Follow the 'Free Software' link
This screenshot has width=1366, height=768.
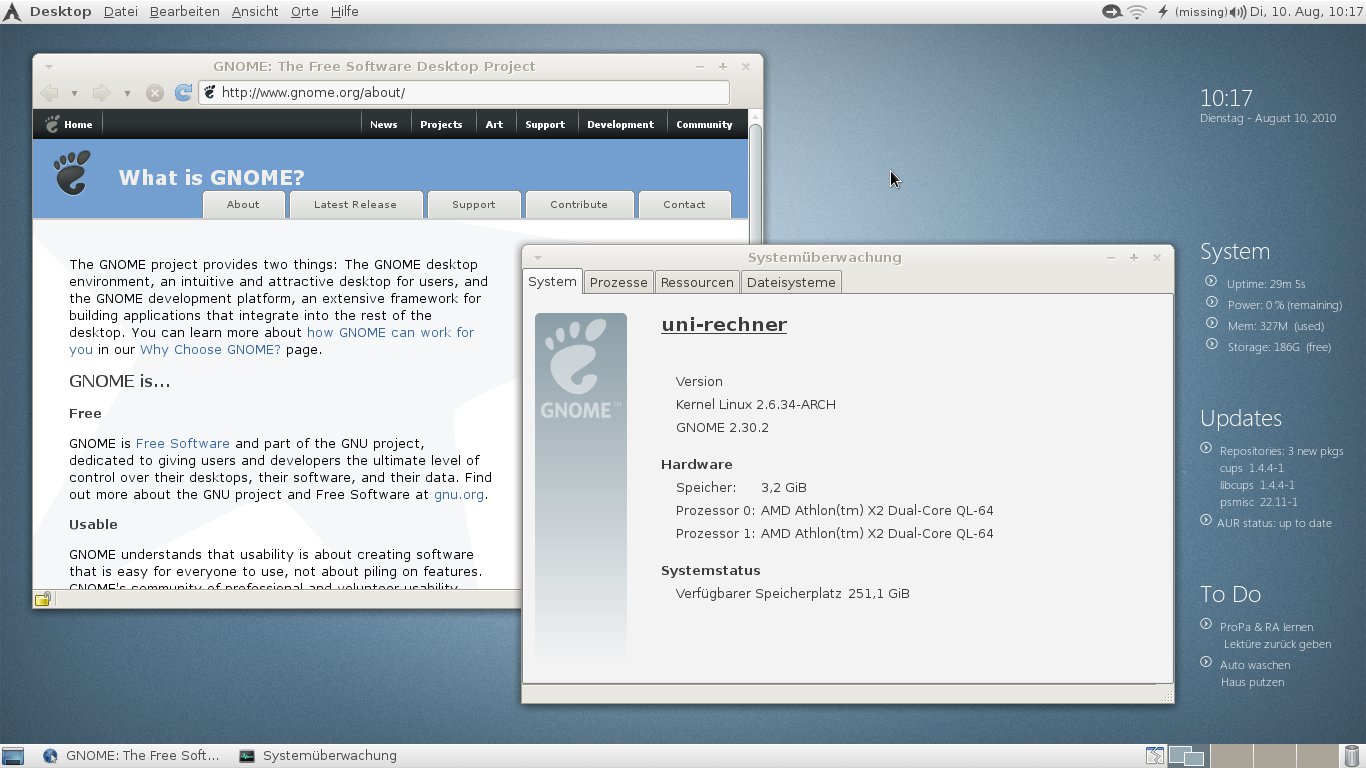(x=183, y=443)
